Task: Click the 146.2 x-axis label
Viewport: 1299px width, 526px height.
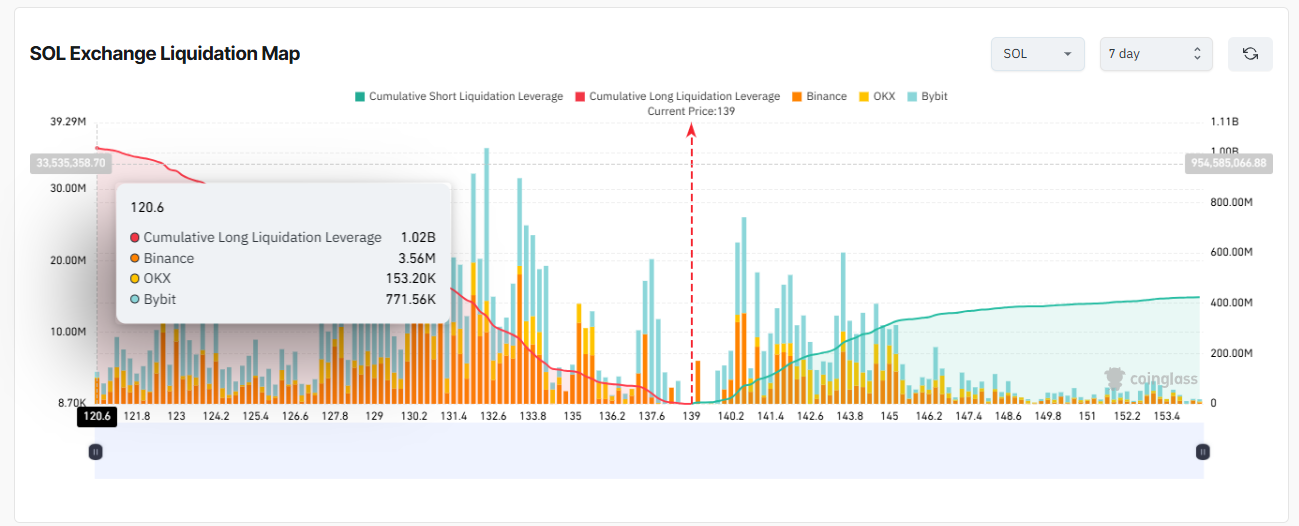Action: point(929,416)
